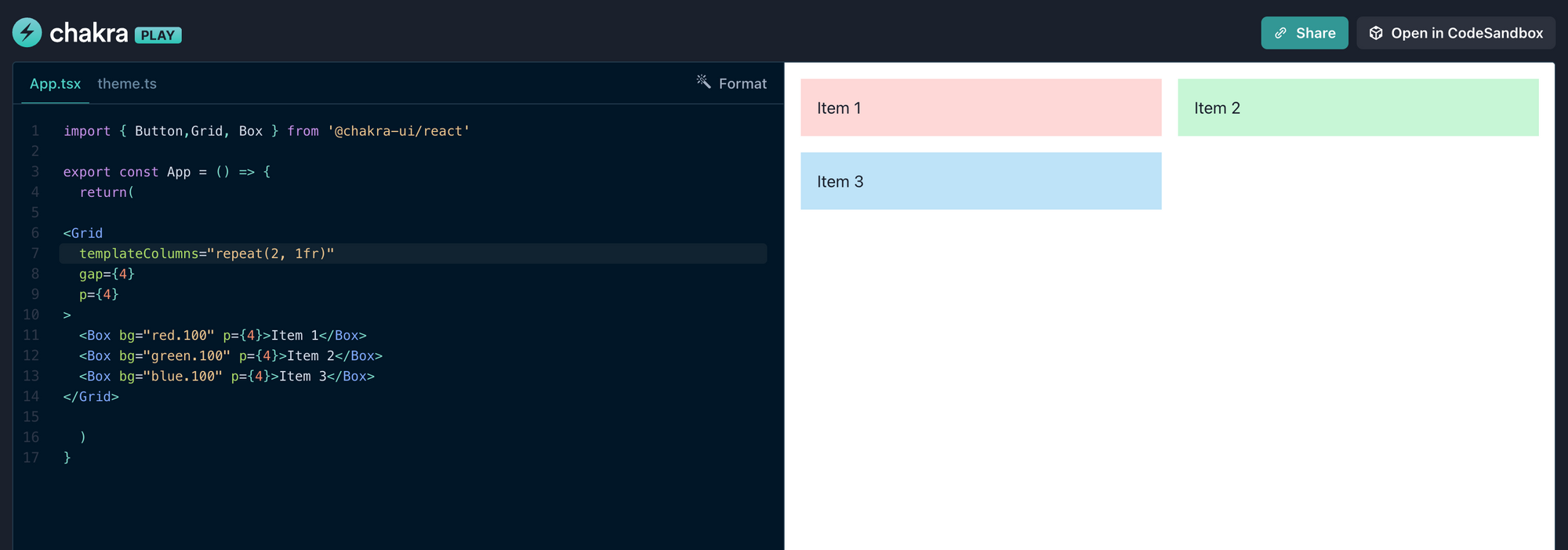Click the green Item 2 box
The height and width of the screenshot is (550, 1568).
pos(1357,107)
